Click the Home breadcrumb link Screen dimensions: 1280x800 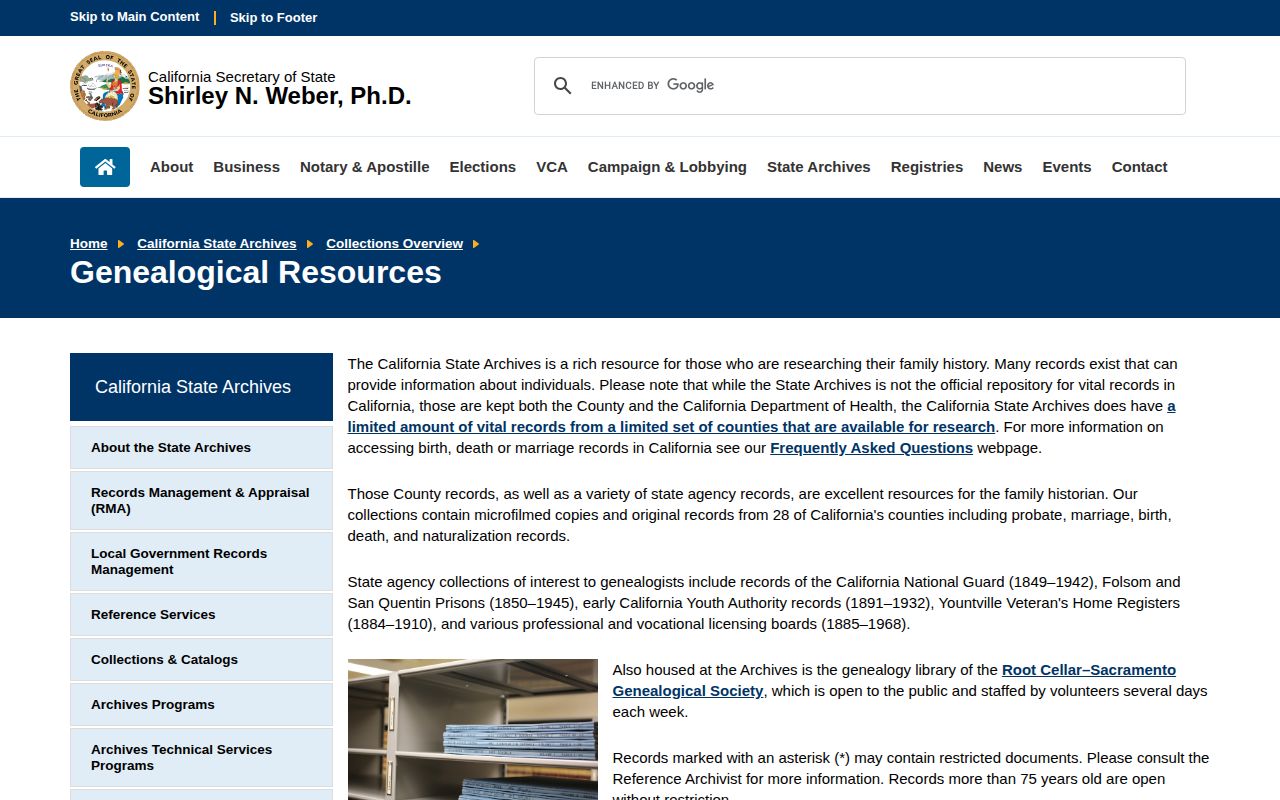(88, 243)
